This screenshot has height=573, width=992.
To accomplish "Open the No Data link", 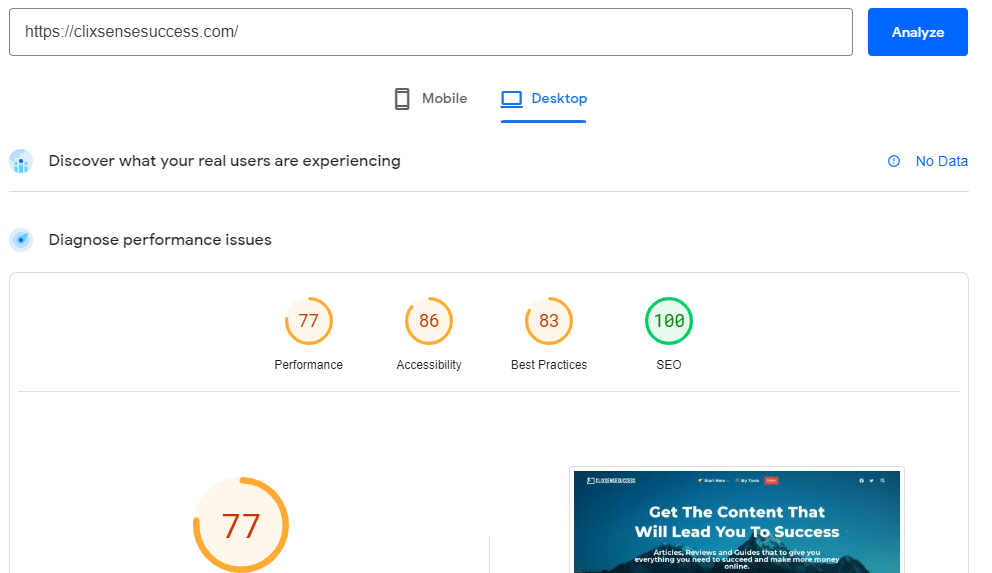I will pos(941,161).
